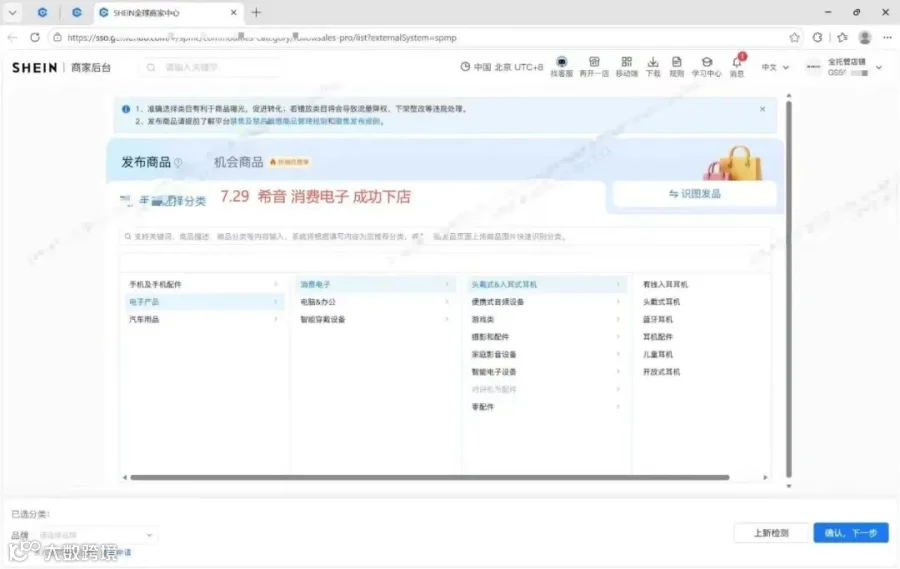The height and width of the screenshot is (569, 900).
Task: Open the prohibited goods rules link in notice
Action: (278, 121)
